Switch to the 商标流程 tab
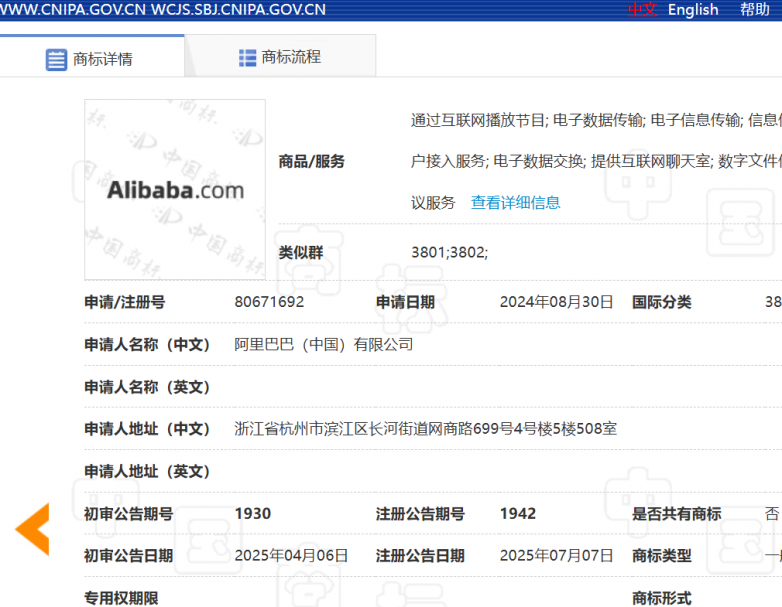Image resolution: width=782 pixels, height=607 pixels. [x=280, y=57]
